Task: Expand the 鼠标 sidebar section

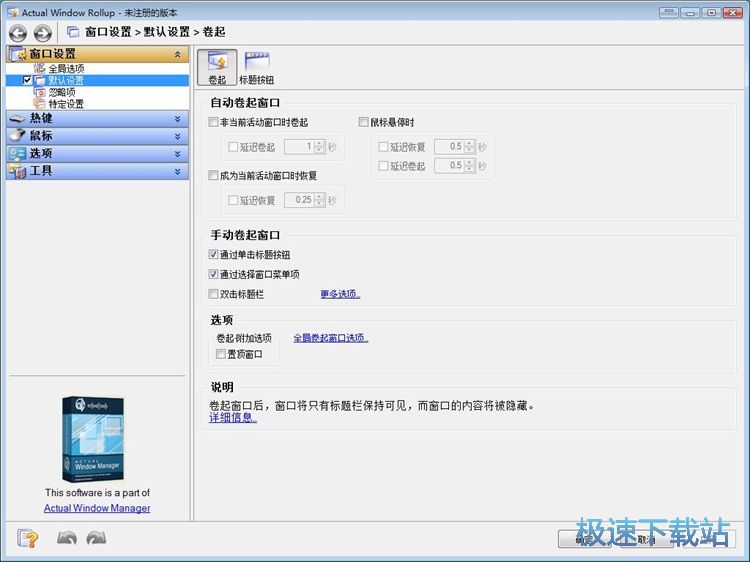Action: (98, 136)
